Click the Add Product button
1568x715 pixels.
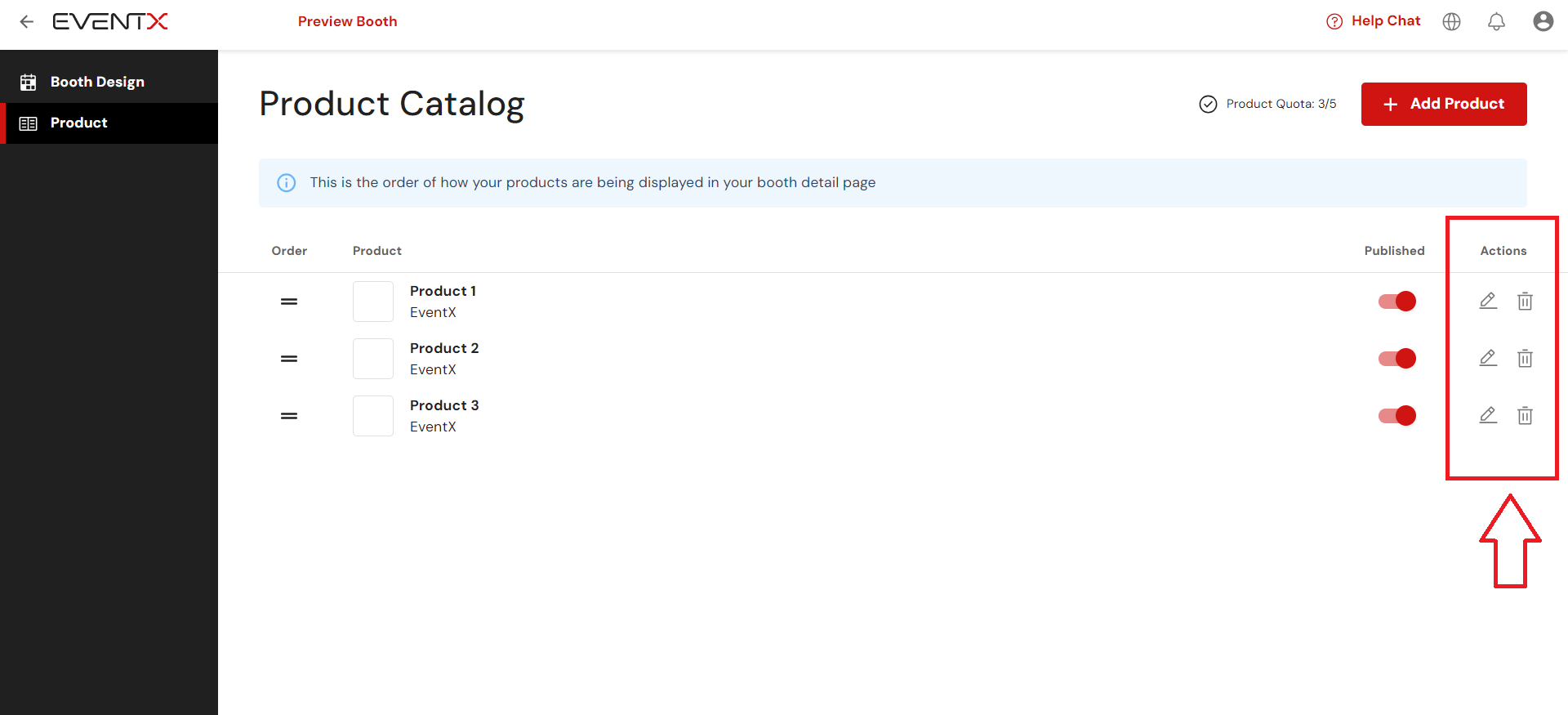pos(1444,104)
